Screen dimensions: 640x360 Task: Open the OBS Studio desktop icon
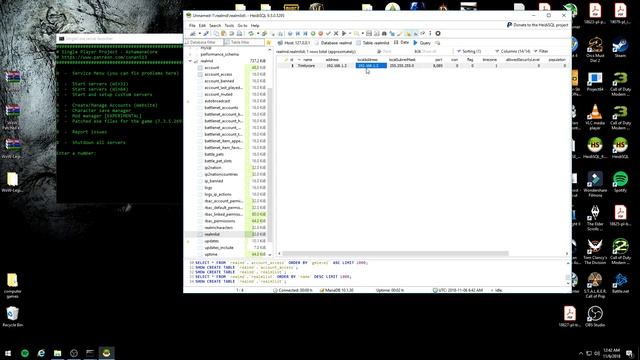tap(595, 316)
